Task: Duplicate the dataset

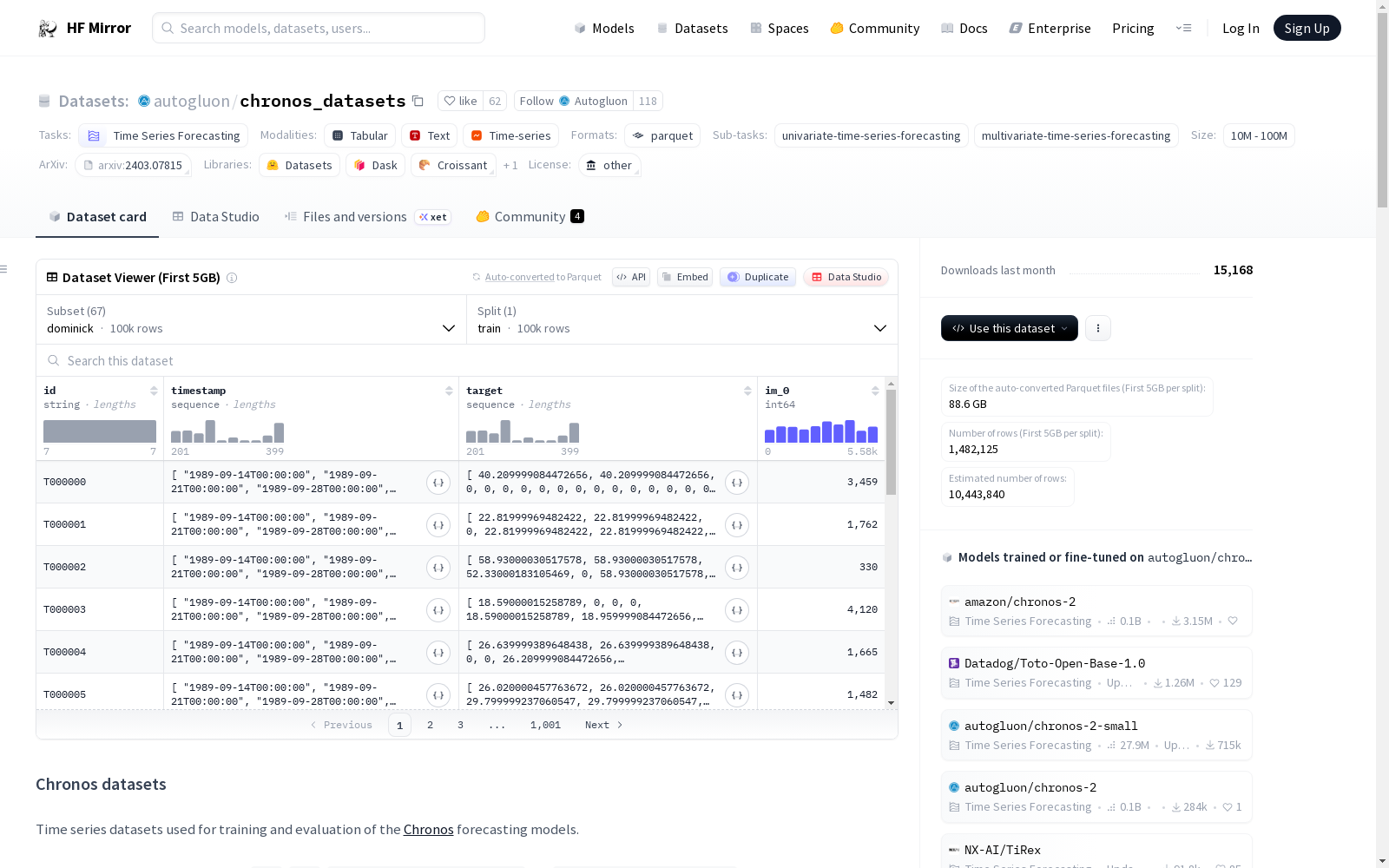Action: [x=758, y=277]
